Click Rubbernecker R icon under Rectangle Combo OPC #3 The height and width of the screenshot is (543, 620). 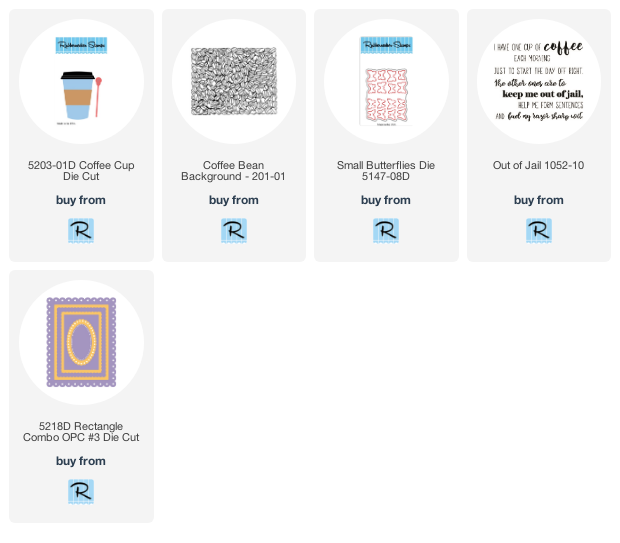(x=81, y=492)
